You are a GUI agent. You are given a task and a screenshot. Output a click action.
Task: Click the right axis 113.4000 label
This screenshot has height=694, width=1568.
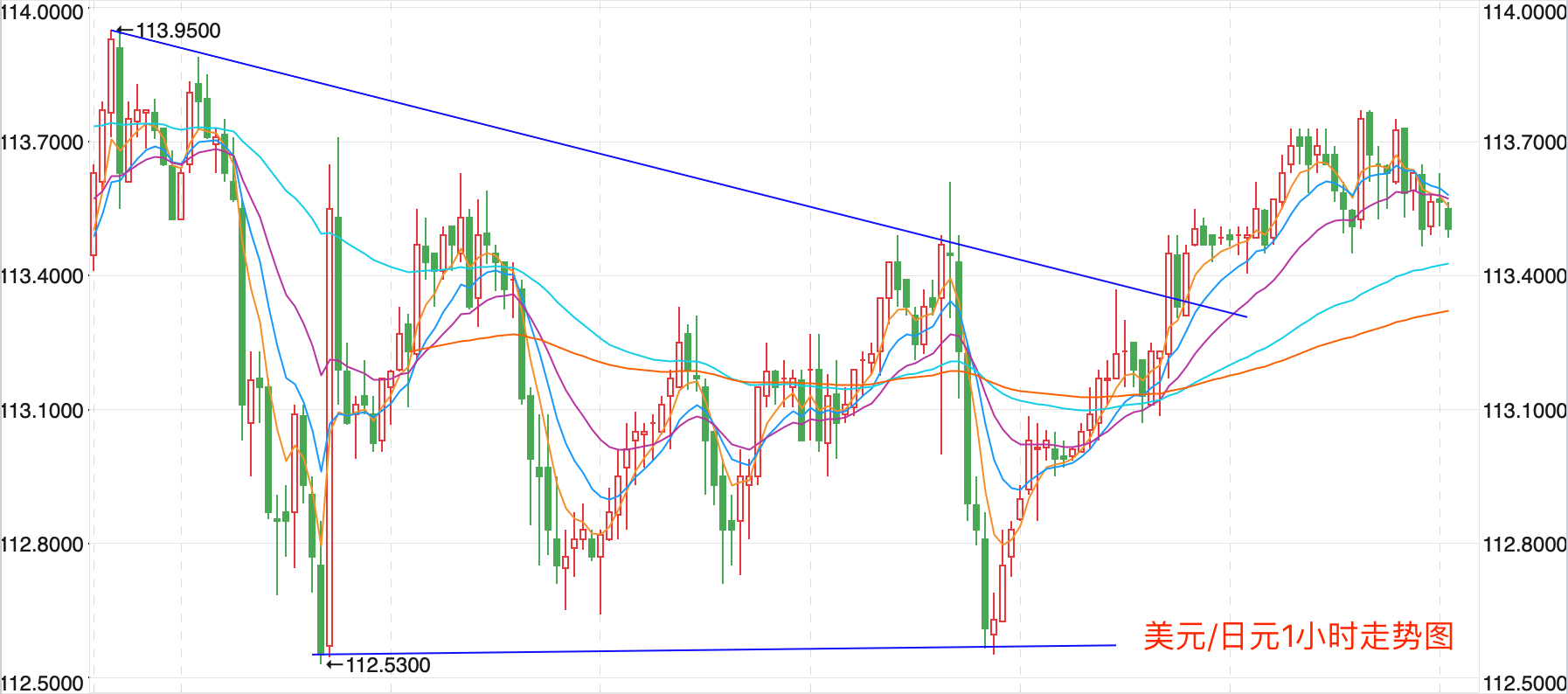[1525, 276]
